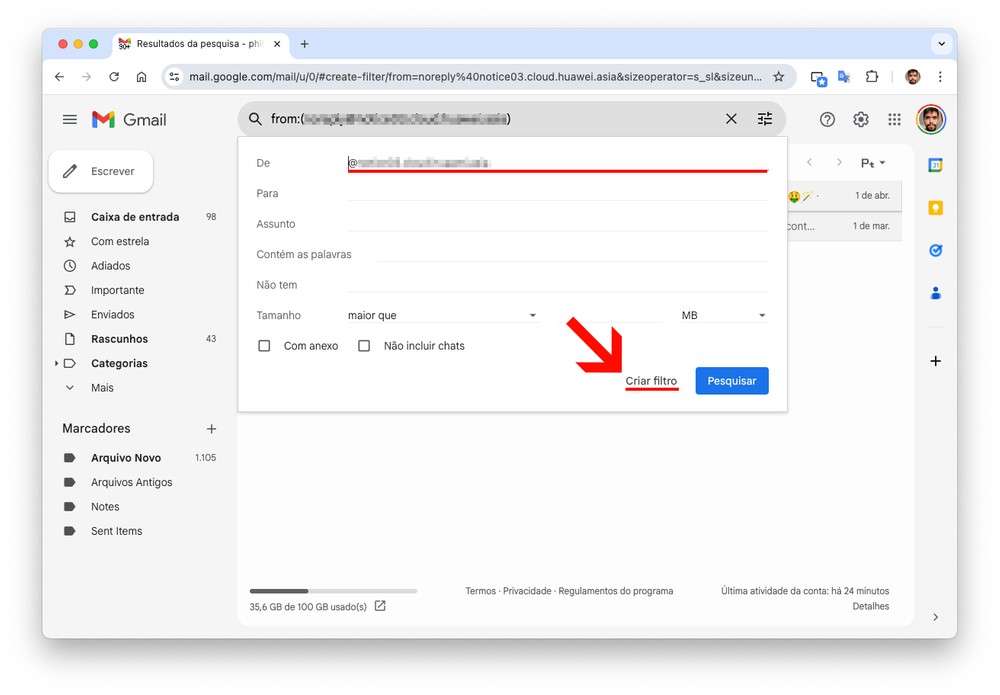Open Google Calendar in side panel
Image resolution: width=1000 pixels, height=695 pixels.
[935, 165]
